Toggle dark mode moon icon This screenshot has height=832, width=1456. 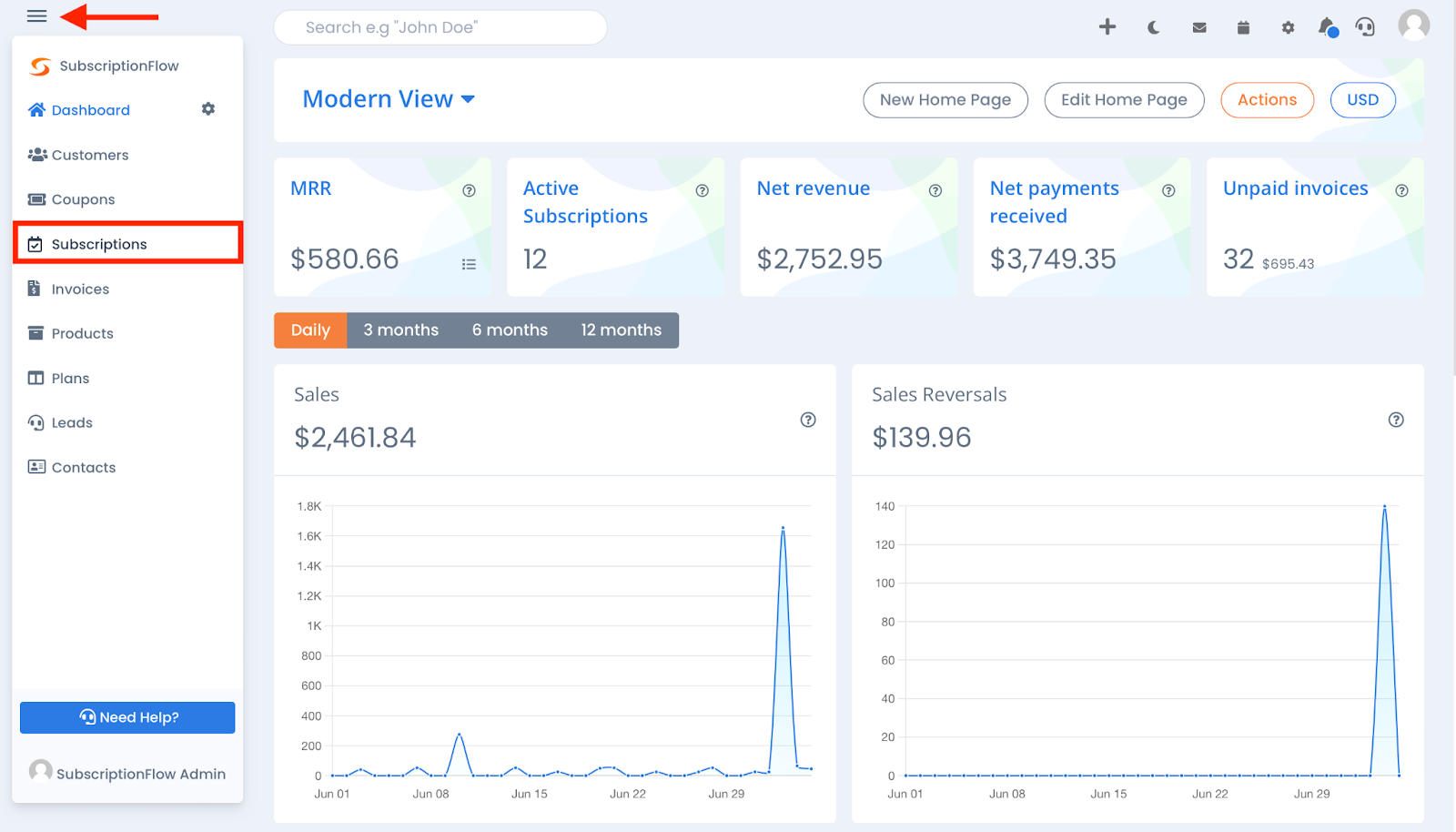point(1153,27)
